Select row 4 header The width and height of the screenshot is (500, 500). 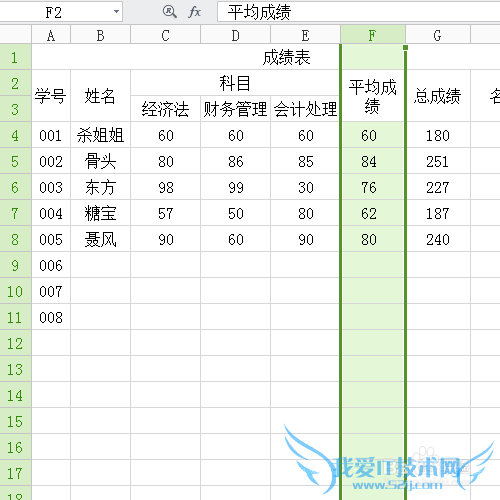coord(15,135)
